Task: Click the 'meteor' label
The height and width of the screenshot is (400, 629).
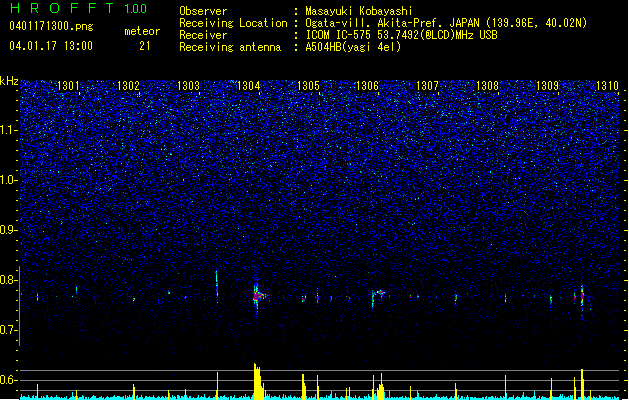Action: click(x=142, y=31)
